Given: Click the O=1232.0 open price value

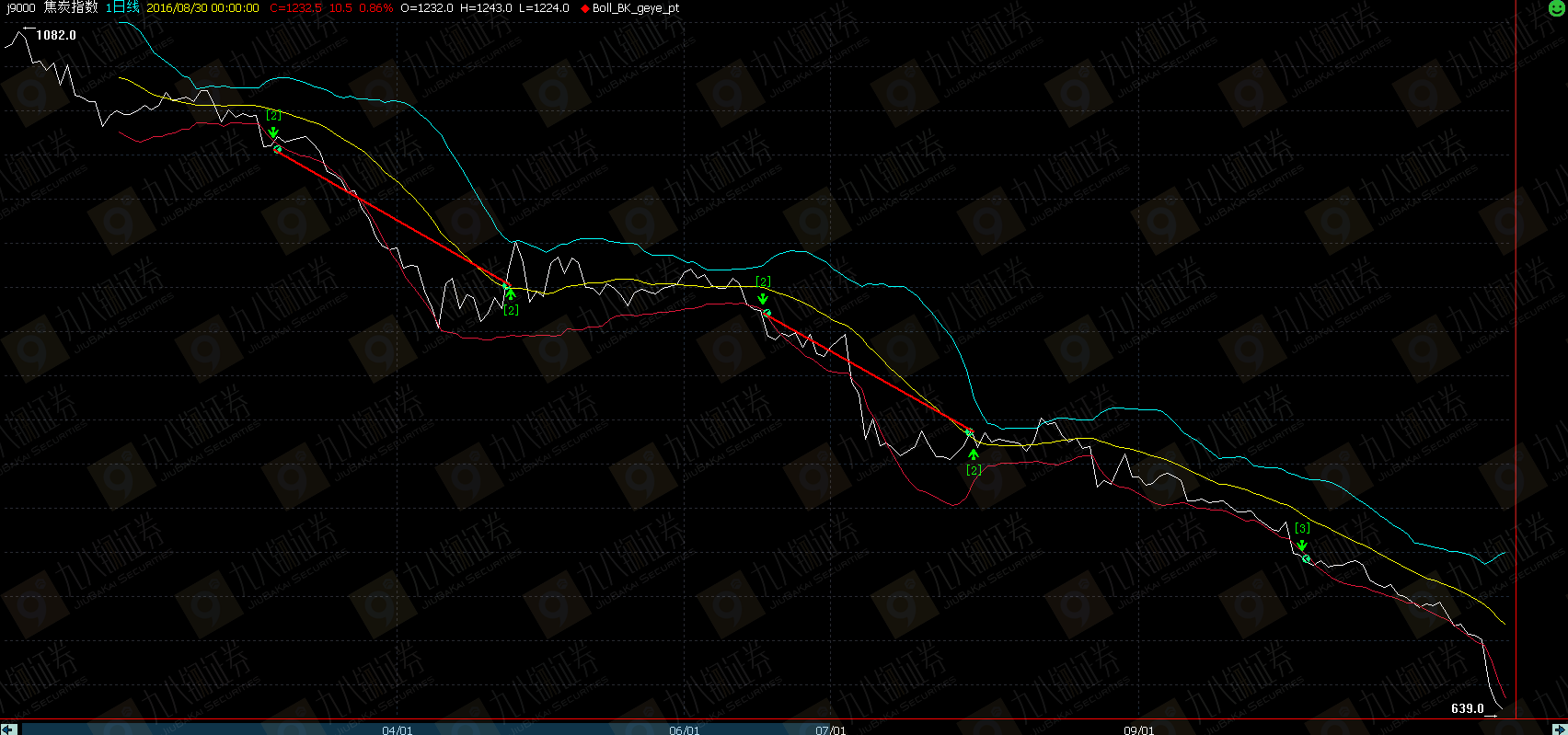Looking at the screenshot, I should pyautogui.click(x=426, y=8).
